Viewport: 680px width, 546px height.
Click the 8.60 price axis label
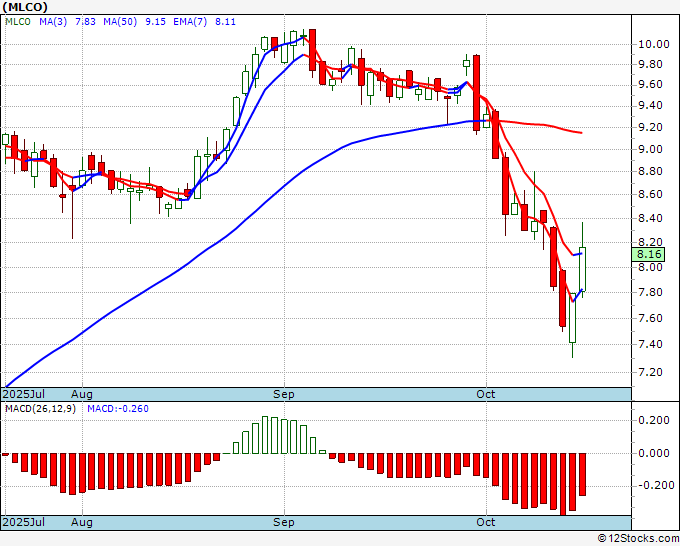pyautogui.click(x=650, y=194)
